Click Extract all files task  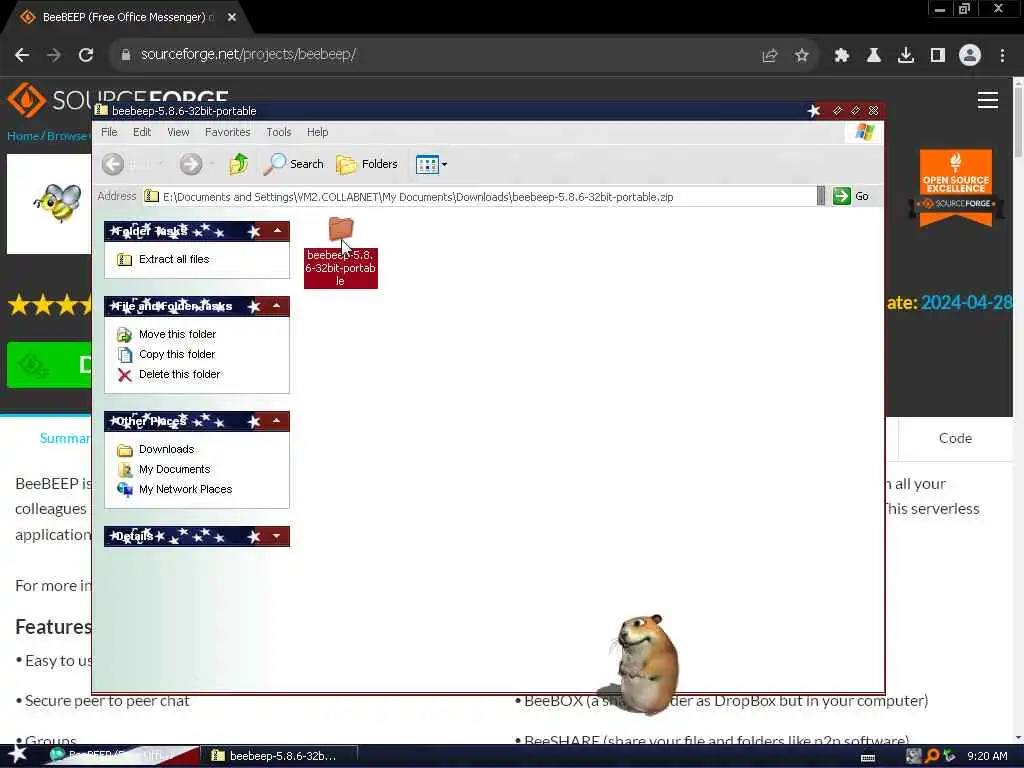point(174,259)
